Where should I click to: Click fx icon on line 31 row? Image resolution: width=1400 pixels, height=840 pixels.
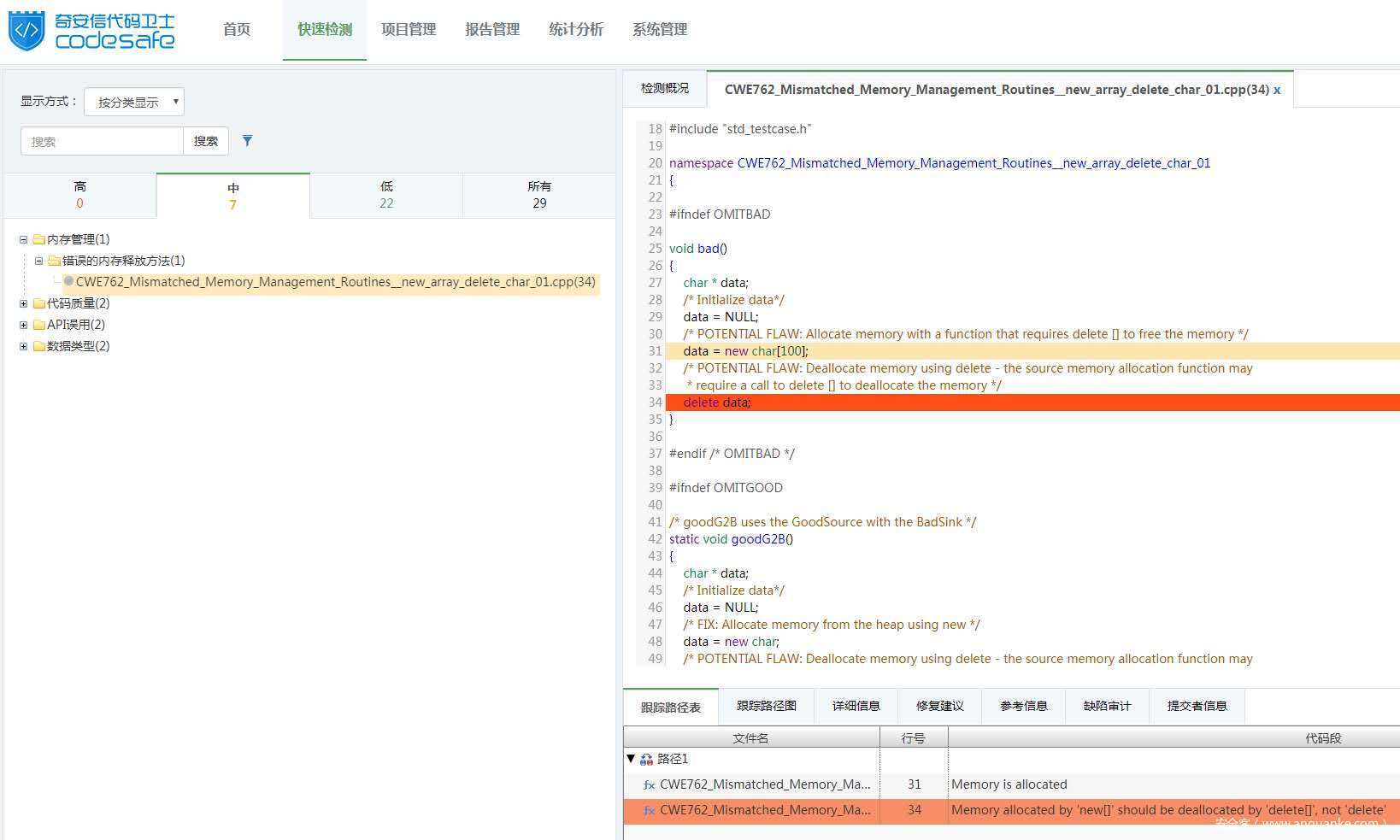pyautogui.click(x=649, y=784)
